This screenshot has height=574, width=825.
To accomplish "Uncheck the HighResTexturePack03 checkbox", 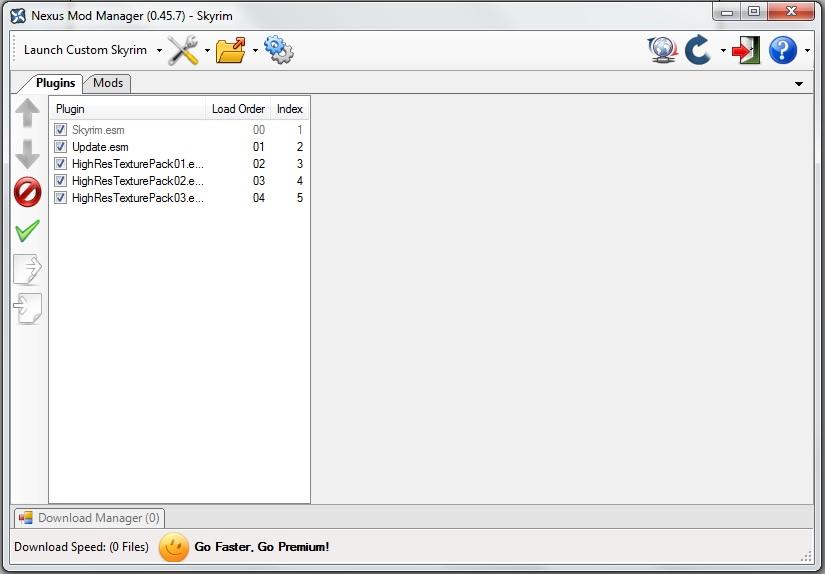I will click(x=61, y=198).
